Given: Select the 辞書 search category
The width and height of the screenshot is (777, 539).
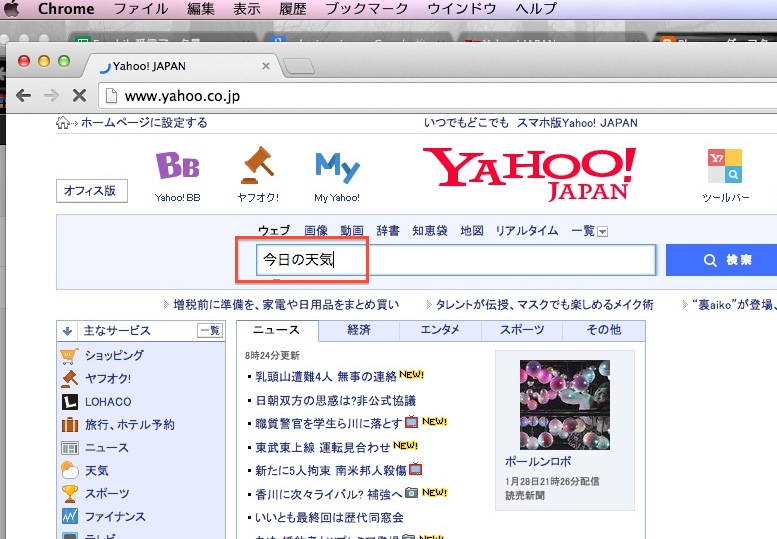Looking at the screenshot, I should 388,231.
